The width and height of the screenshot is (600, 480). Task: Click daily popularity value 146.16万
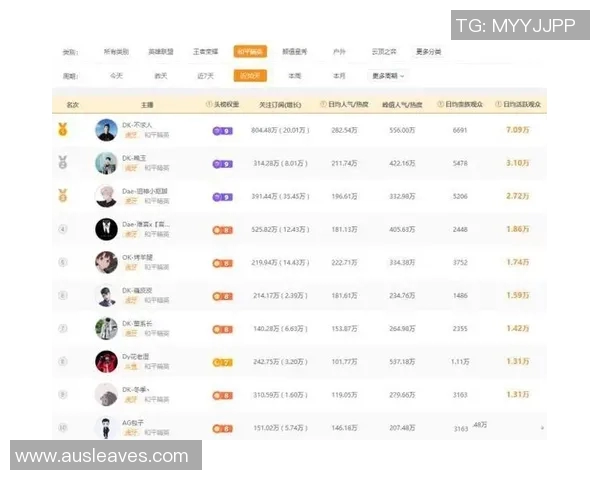point(344,428)
